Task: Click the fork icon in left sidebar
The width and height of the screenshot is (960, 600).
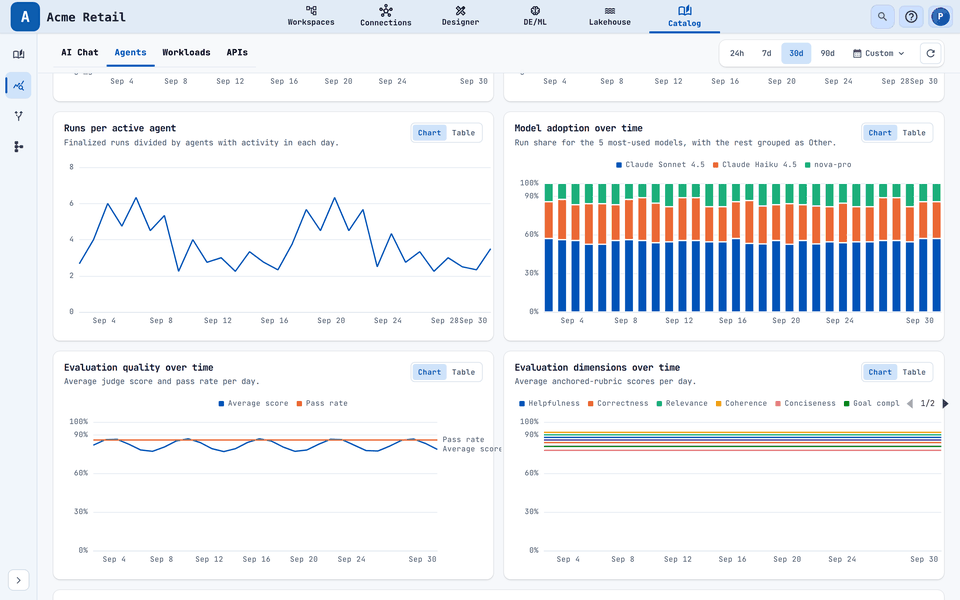Action: point(18,116)
